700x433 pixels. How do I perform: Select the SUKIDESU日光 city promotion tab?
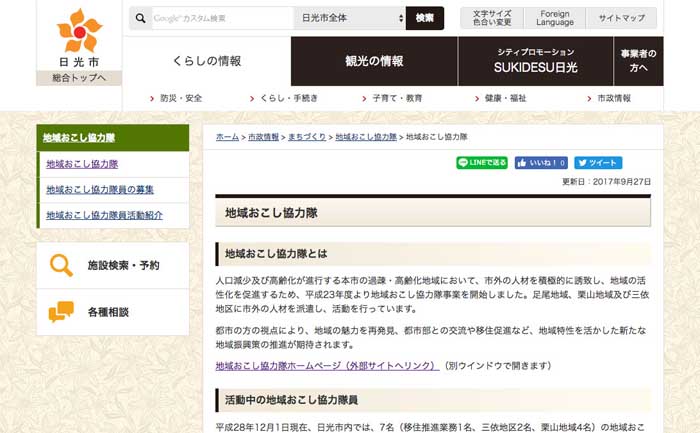point(535,61)
